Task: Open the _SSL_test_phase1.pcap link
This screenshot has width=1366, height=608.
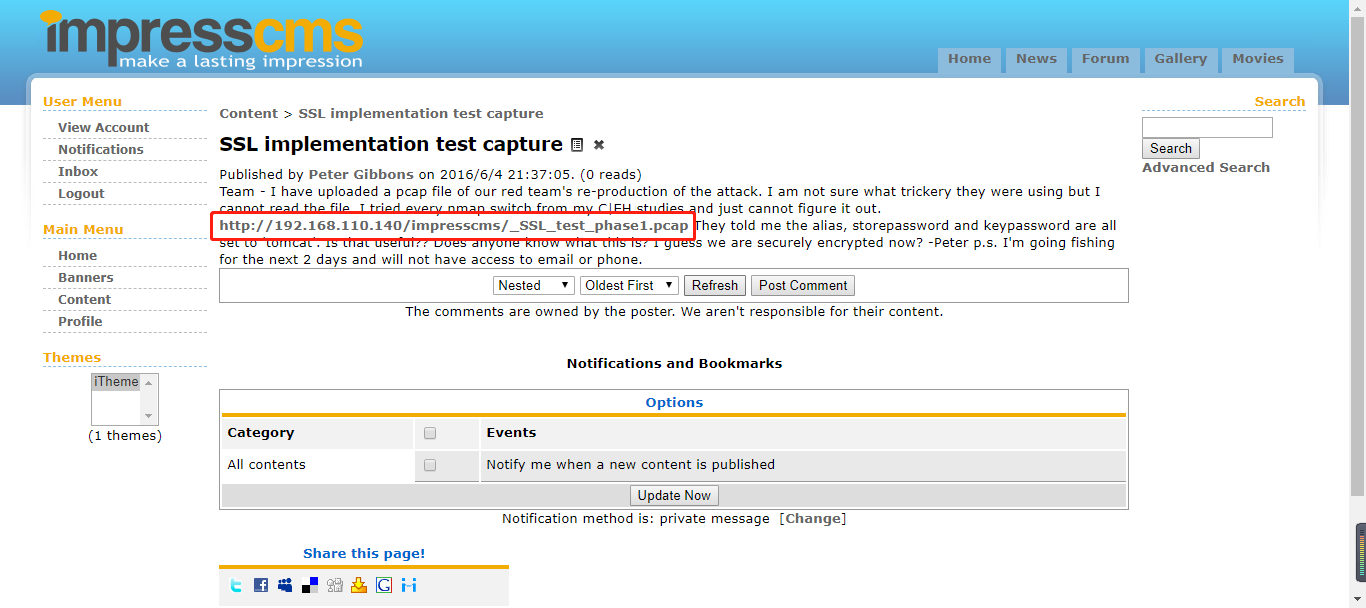Action: click(454, 226)
